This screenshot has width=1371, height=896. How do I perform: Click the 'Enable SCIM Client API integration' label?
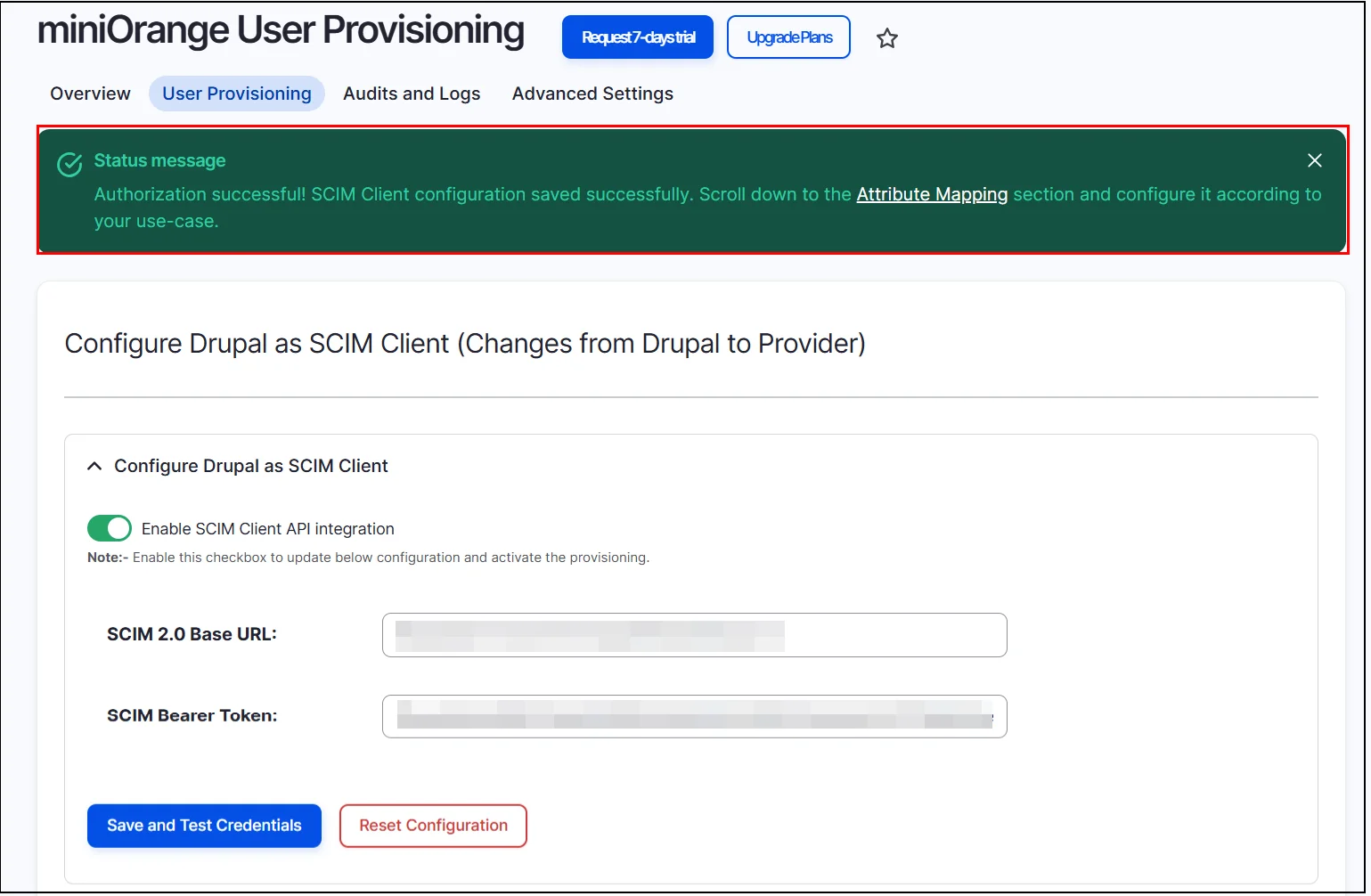(267, 529)
